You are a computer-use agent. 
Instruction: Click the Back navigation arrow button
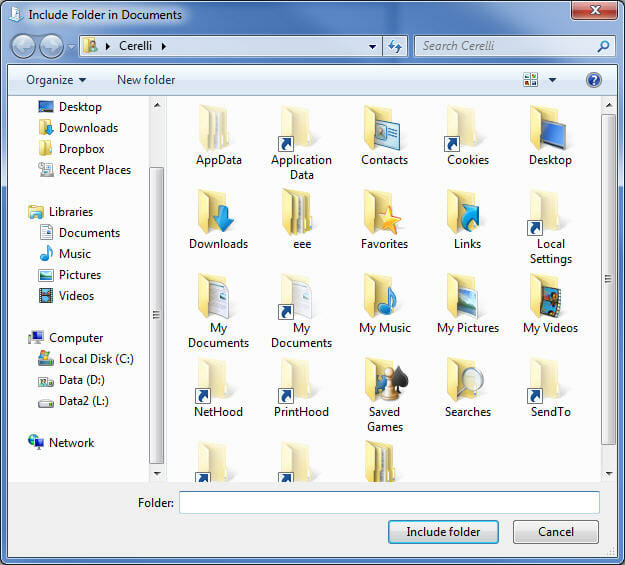(24, 46)
